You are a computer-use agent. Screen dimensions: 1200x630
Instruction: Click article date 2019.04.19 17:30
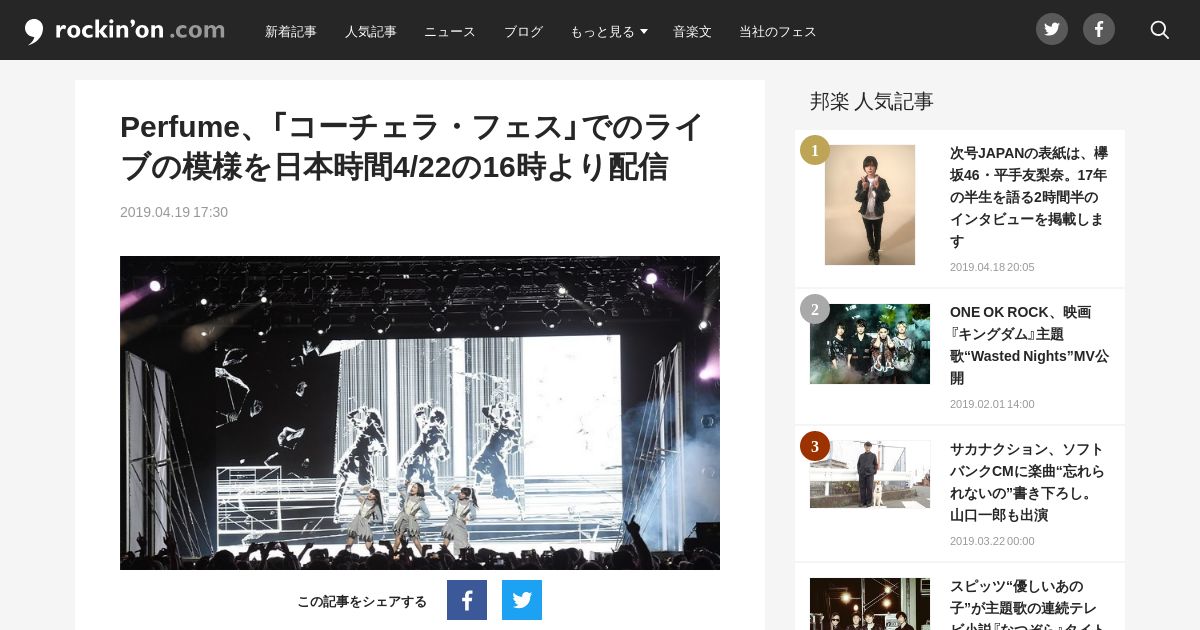click(174, 212)
